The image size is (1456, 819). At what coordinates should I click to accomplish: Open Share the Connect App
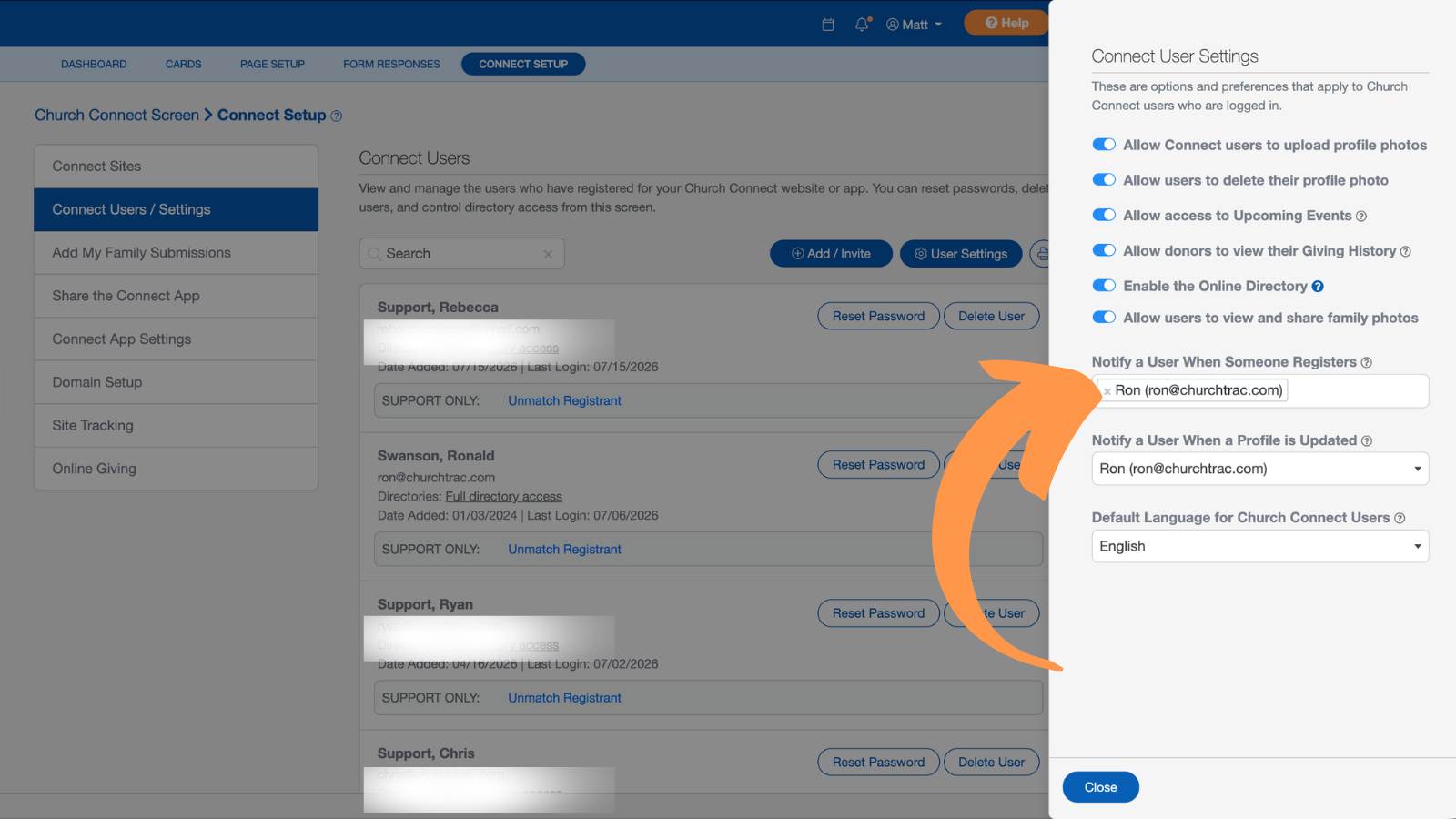click(176, 296)
